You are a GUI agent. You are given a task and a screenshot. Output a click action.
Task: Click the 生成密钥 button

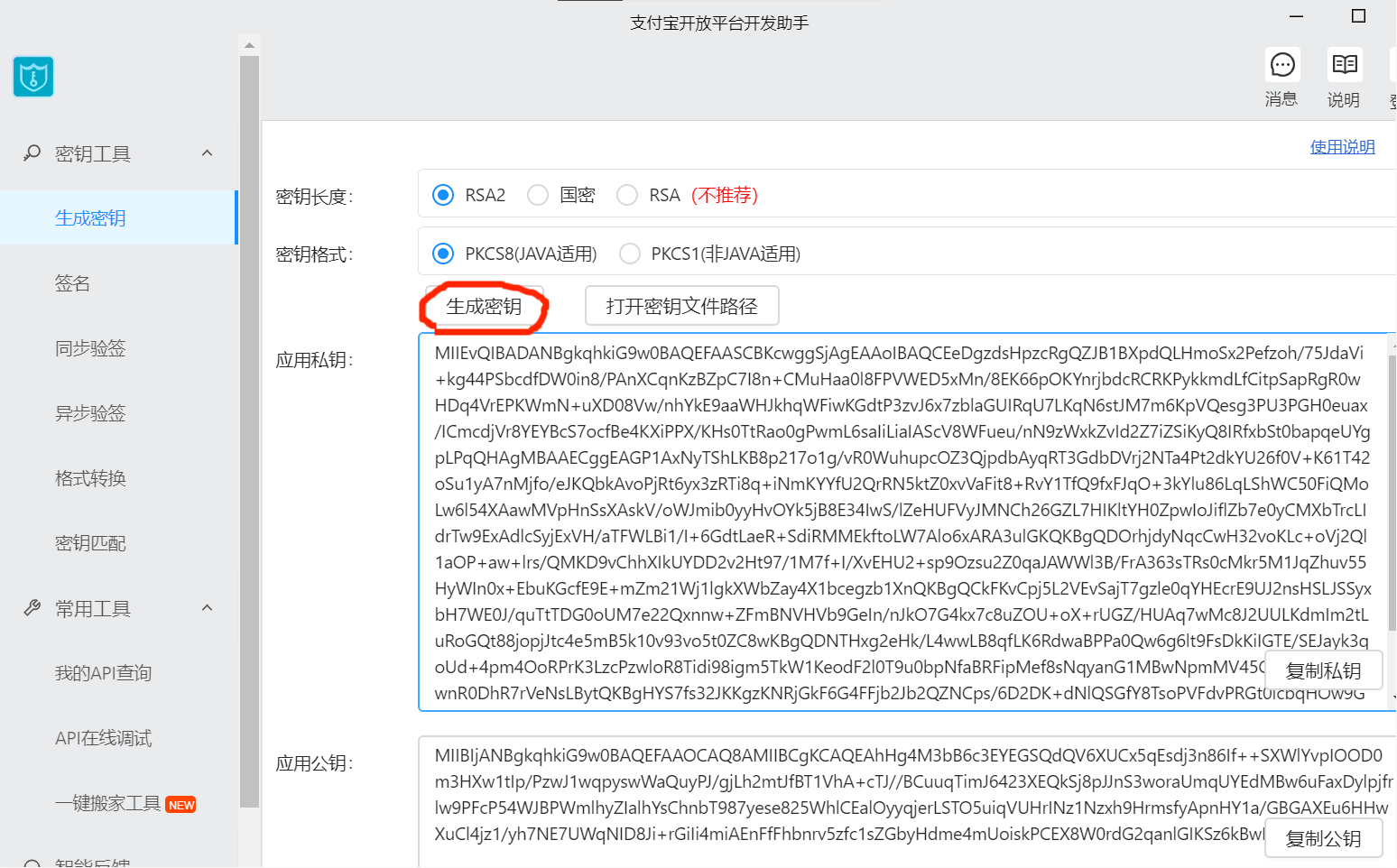(485, 307)
